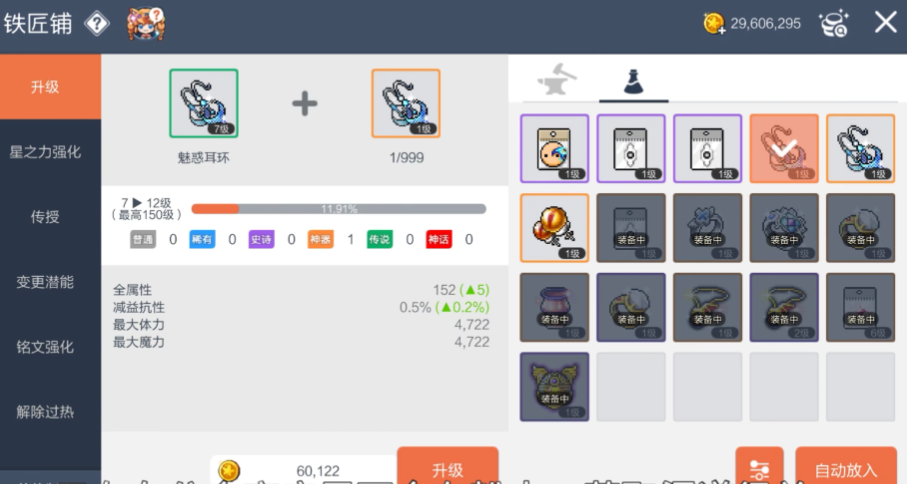Open the coin exchange icon beside gold
907x484 pixels.
834,24
